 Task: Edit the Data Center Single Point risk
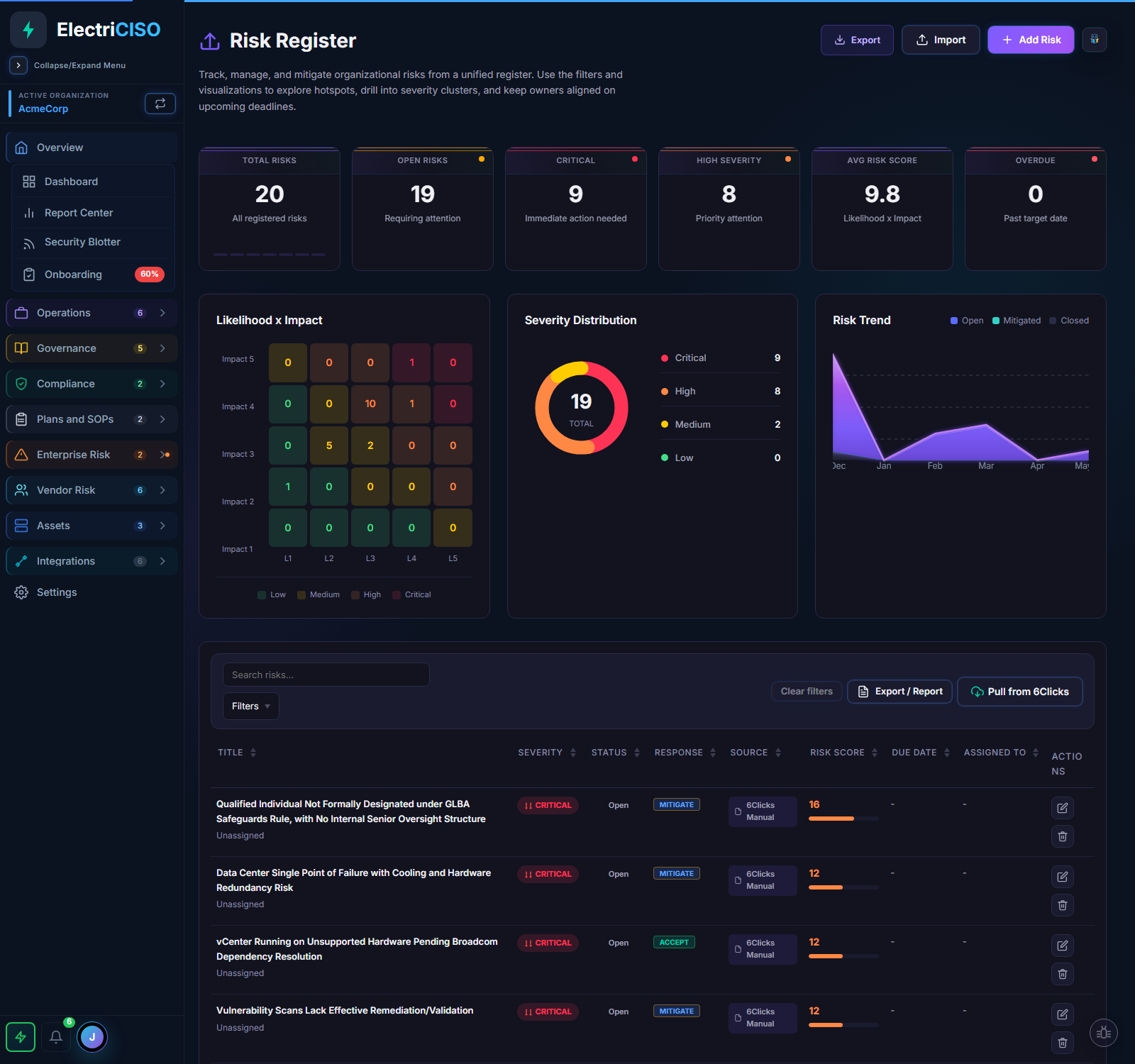coord(1063,877)
